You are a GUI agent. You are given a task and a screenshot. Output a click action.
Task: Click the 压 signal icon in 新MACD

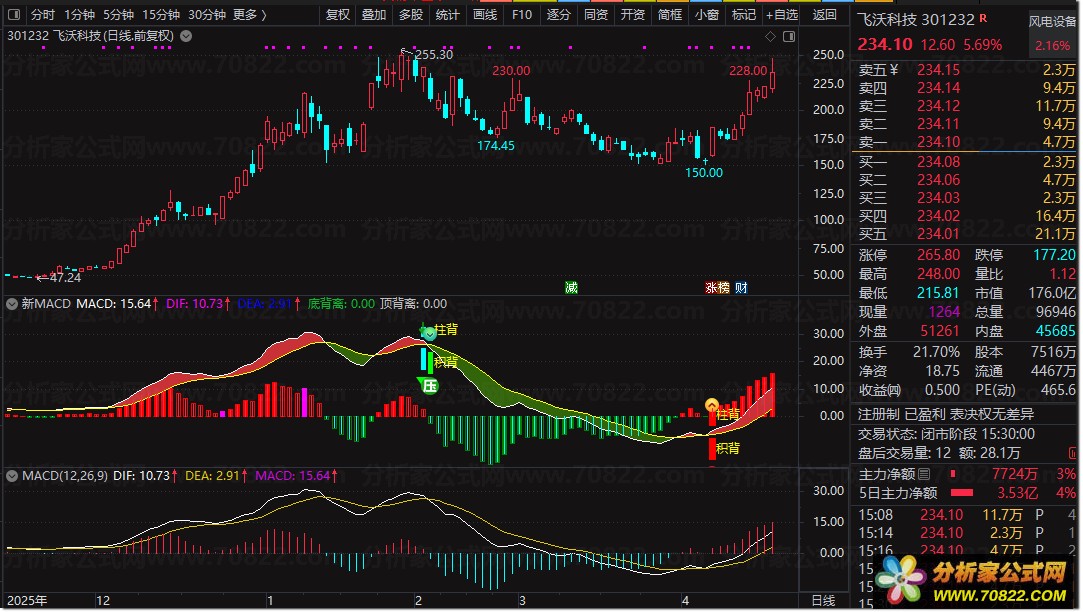(x=429, y=385)
